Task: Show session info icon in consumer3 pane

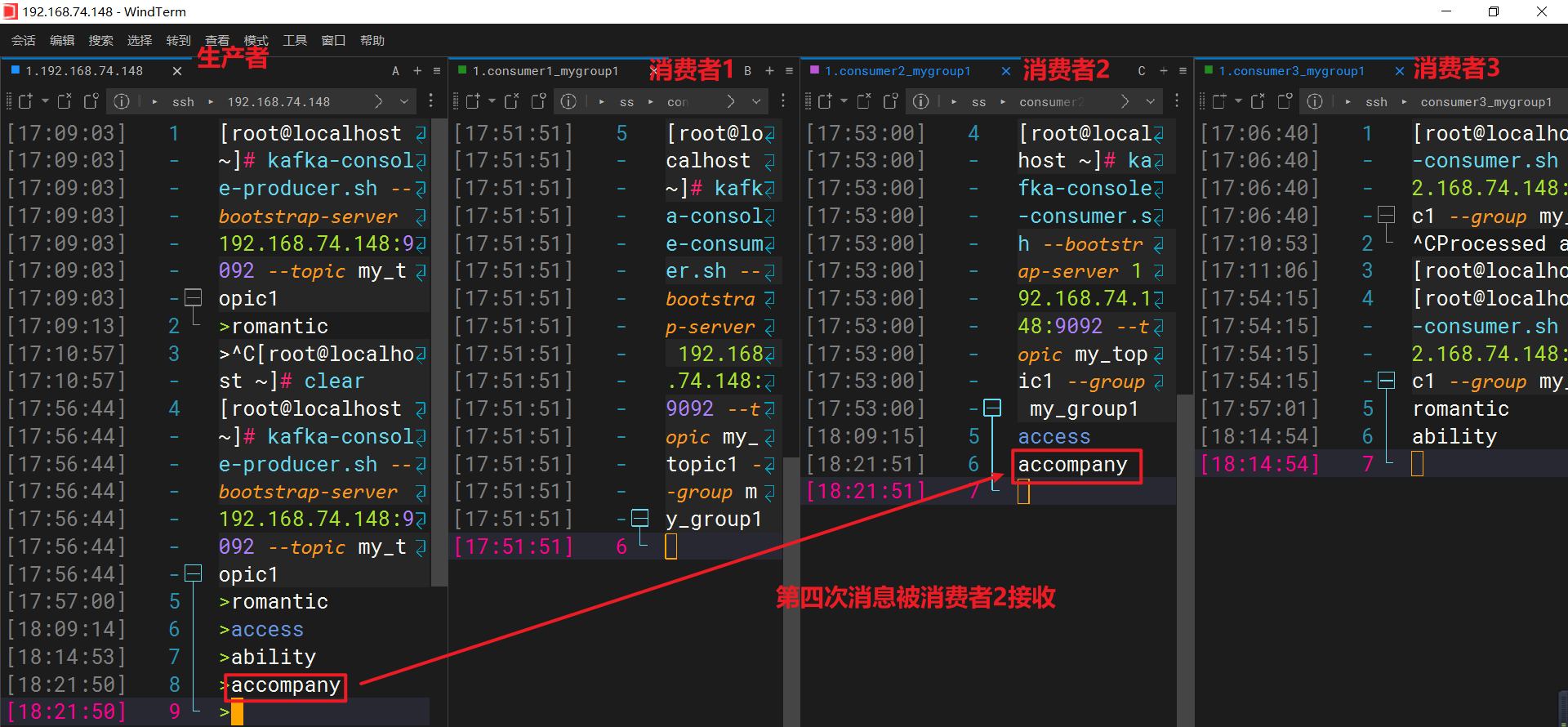Action: pyautogui.click(x=1315, y=101)
